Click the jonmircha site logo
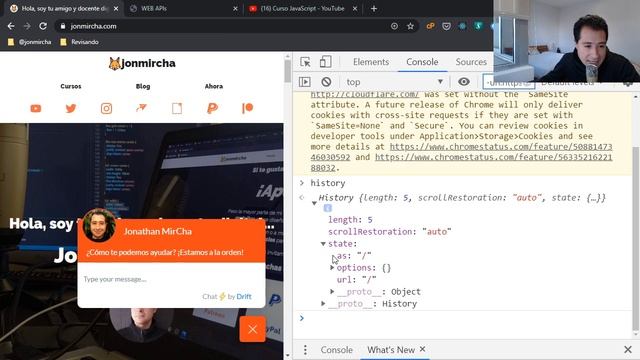The width and height of the screenshot is (640, 360). click(x=142, y=63)
